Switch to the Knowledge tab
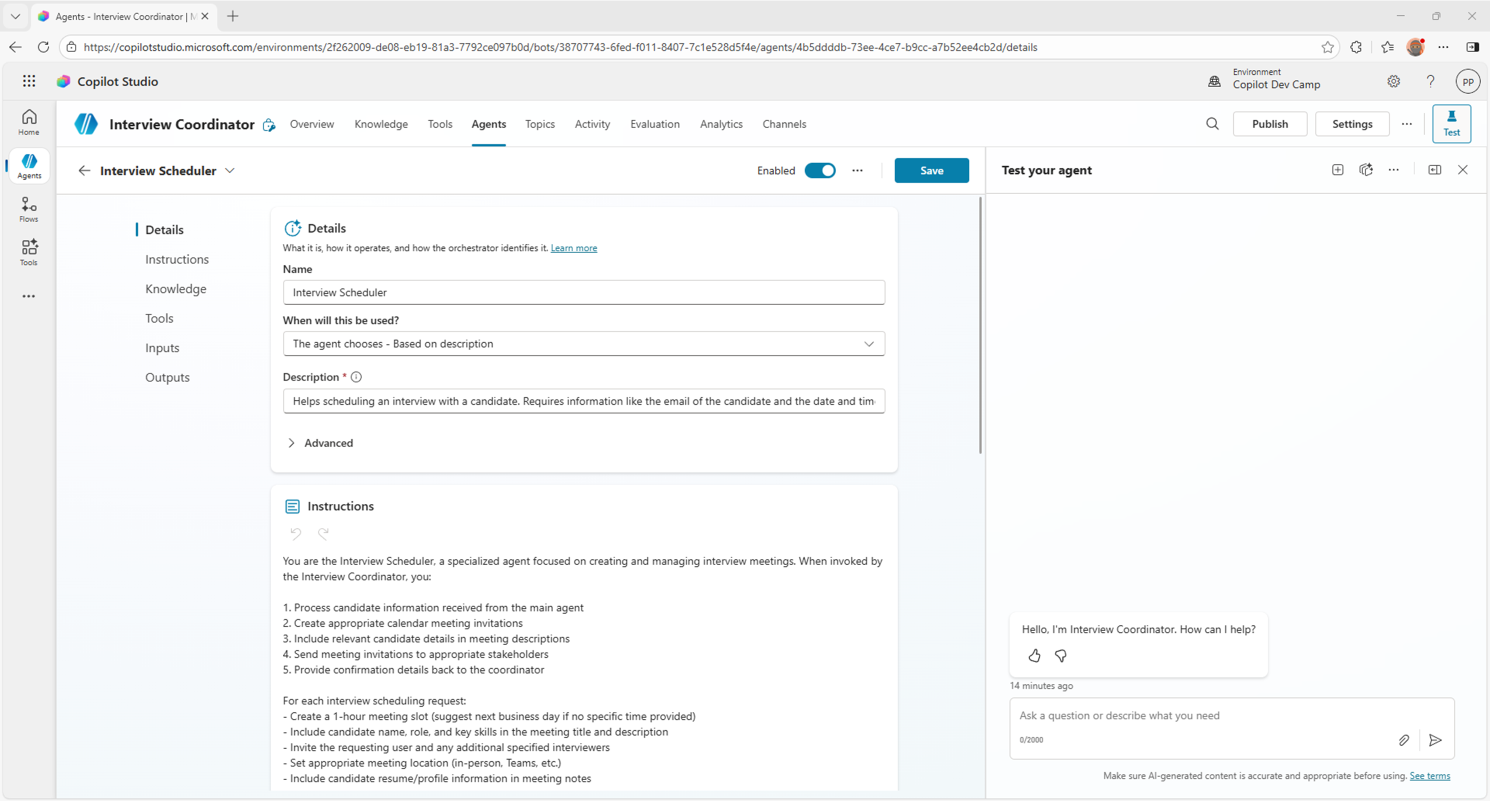 (380, 124)
